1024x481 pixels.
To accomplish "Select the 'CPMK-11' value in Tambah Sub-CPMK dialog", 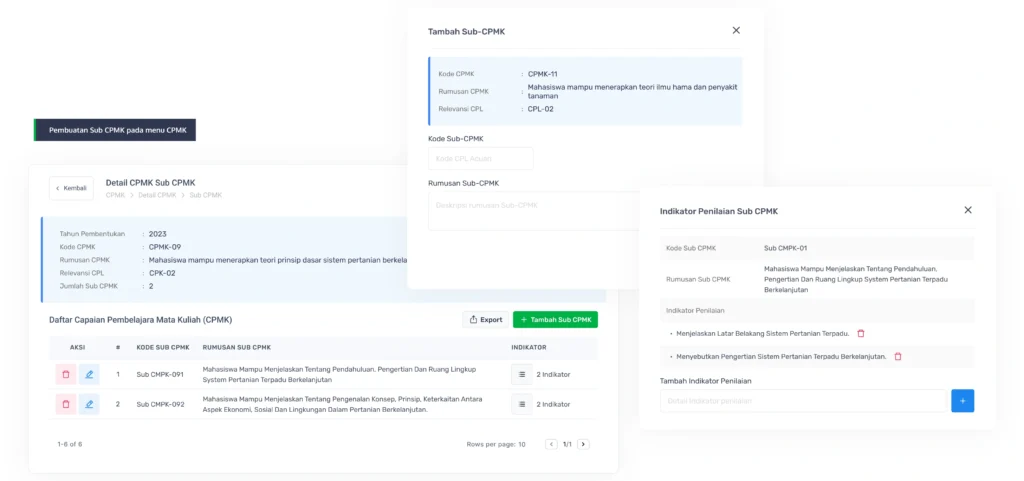I will click(x=543, y=74).
